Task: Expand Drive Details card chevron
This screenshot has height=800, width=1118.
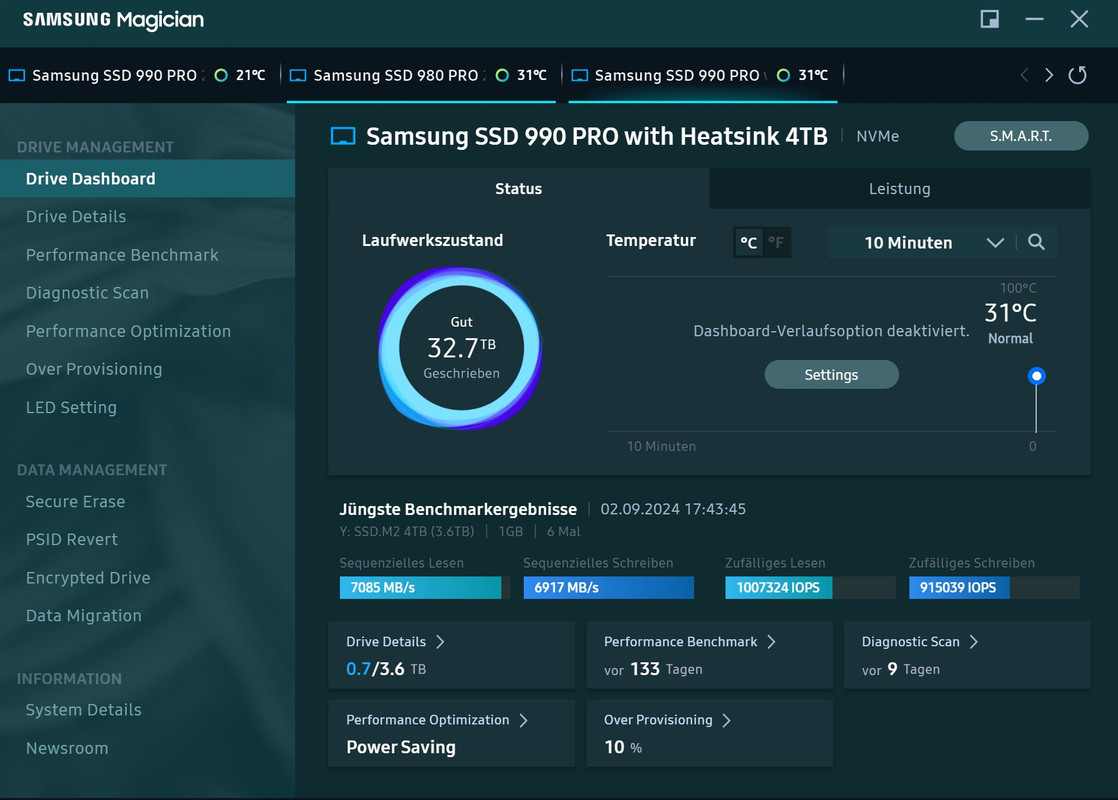Action: (440, 642)
